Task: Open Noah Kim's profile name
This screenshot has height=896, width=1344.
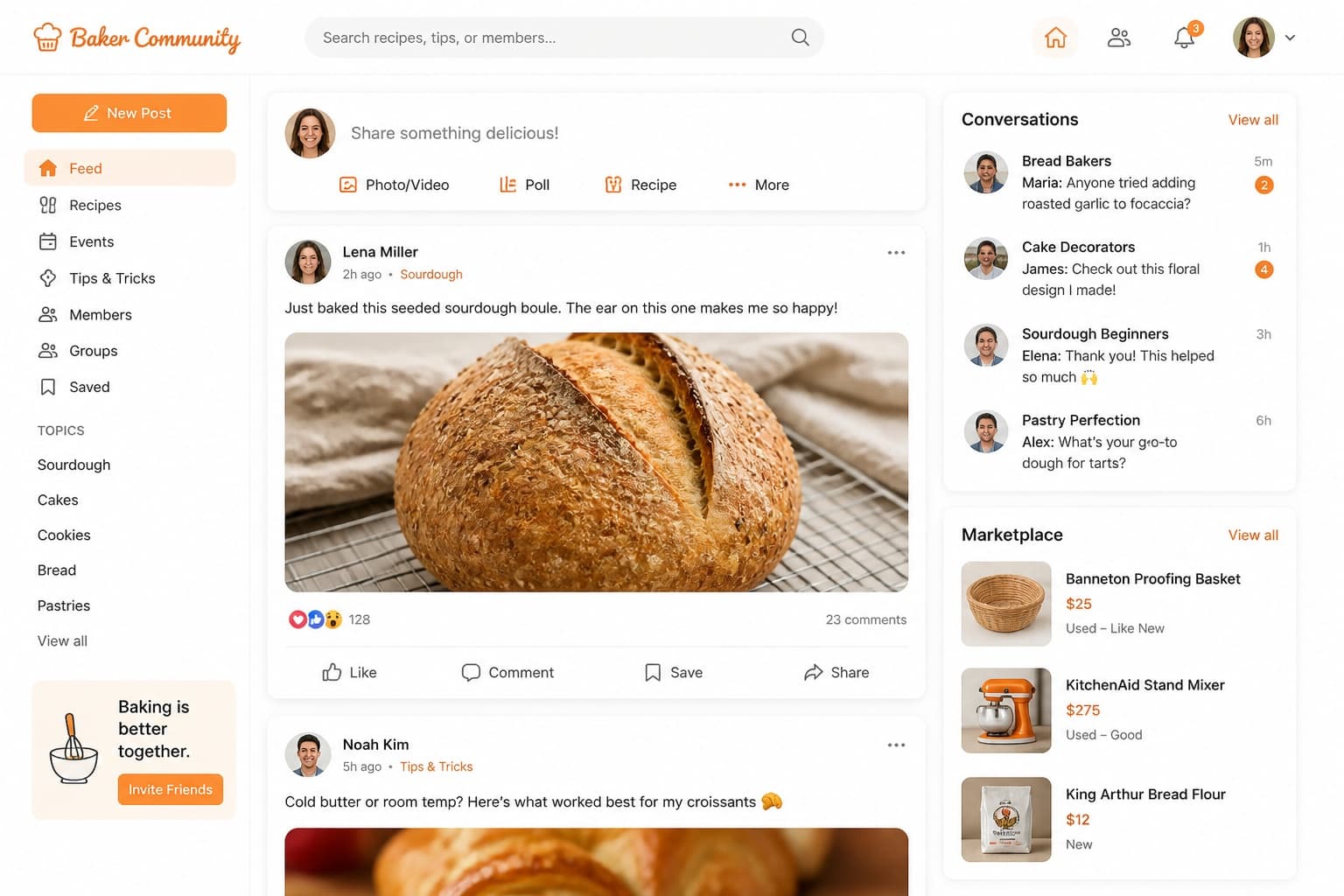Action: (x=375, y=745)
